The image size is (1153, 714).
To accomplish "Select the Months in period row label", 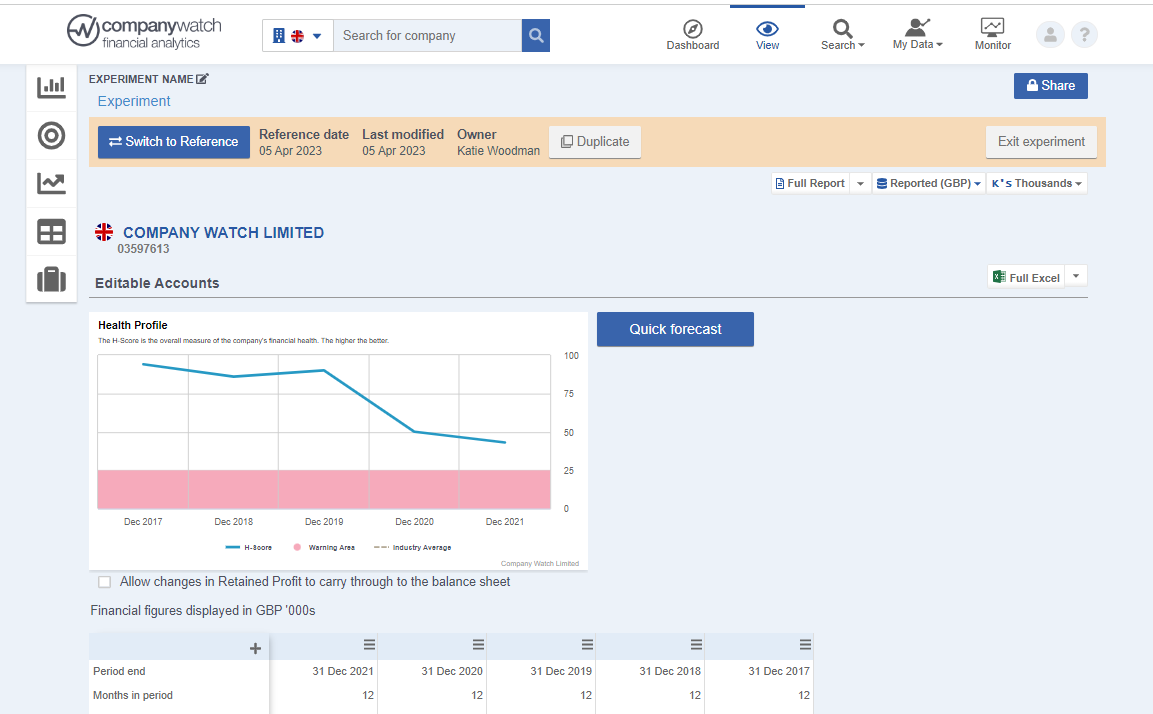I will (x=133, y=696).
